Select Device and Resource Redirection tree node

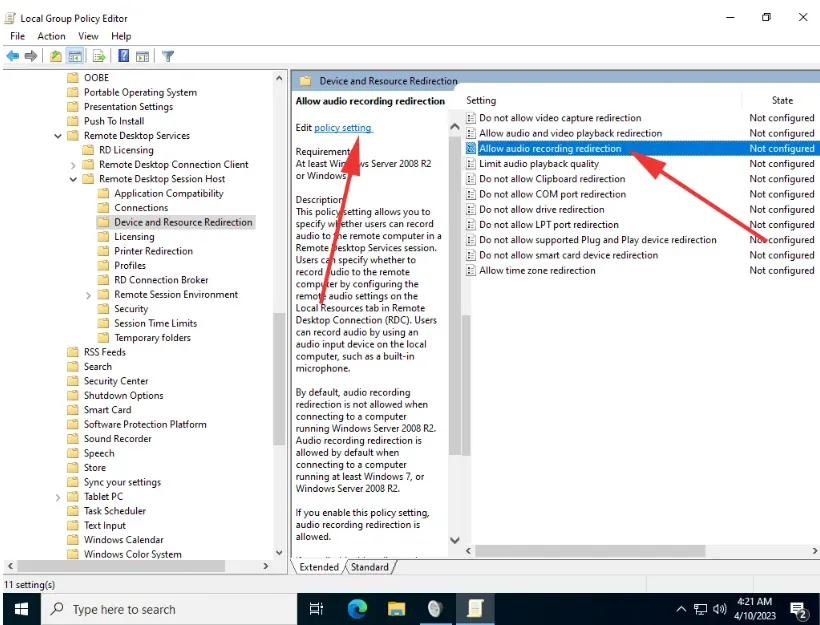click(x=183, y=222)
